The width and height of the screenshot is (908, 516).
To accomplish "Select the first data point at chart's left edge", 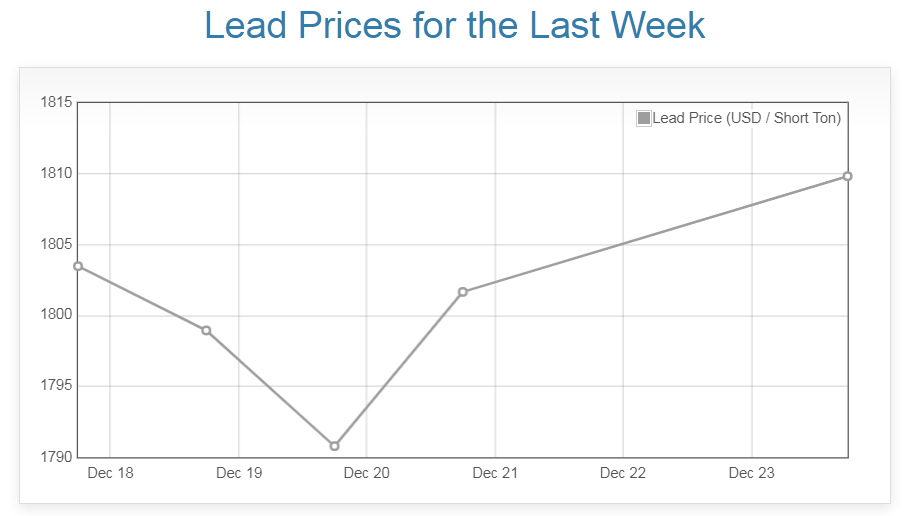I will 78,266.
